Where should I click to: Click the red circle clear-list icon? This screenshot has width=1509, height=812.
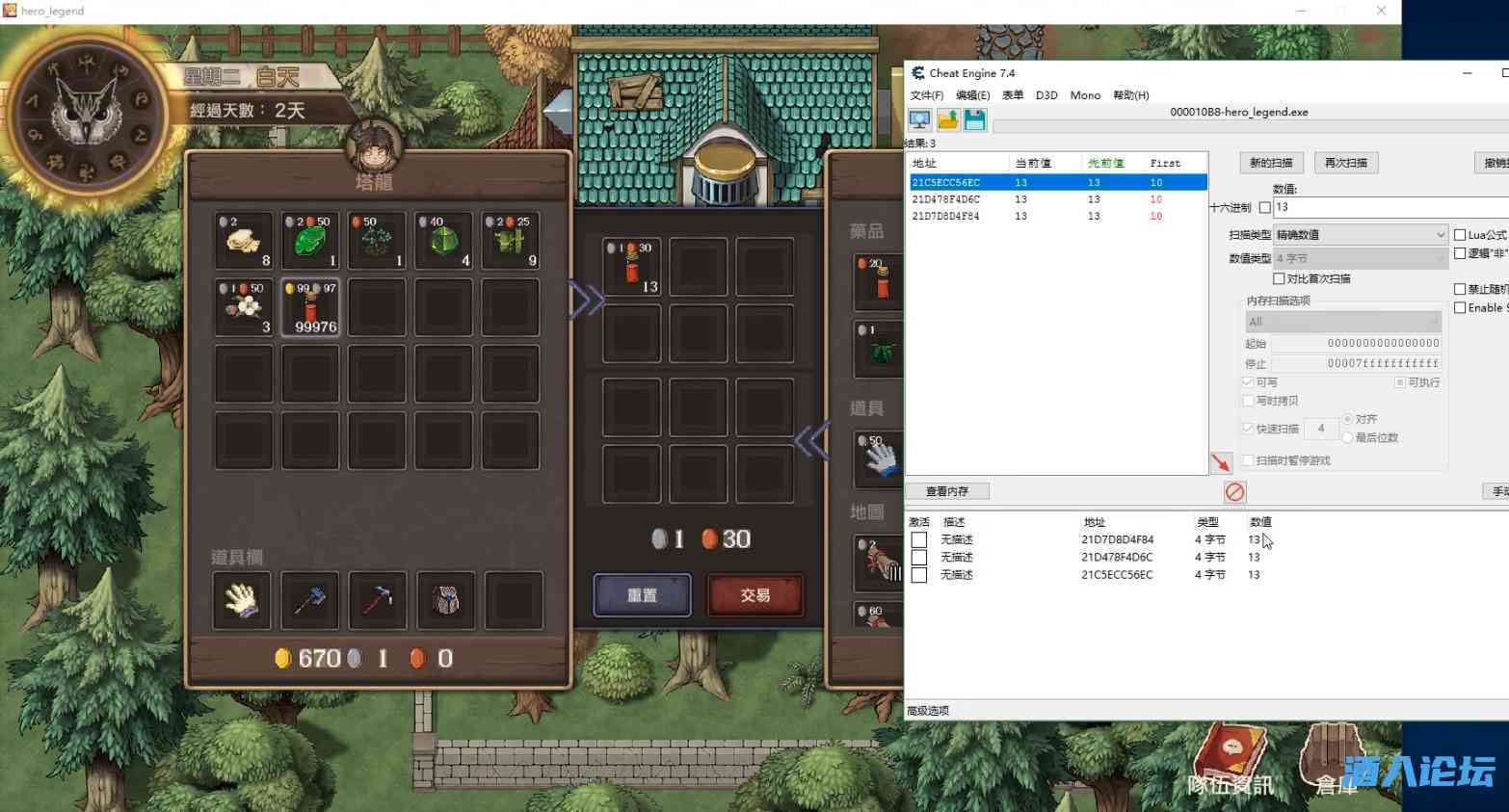coord(1234,492)
